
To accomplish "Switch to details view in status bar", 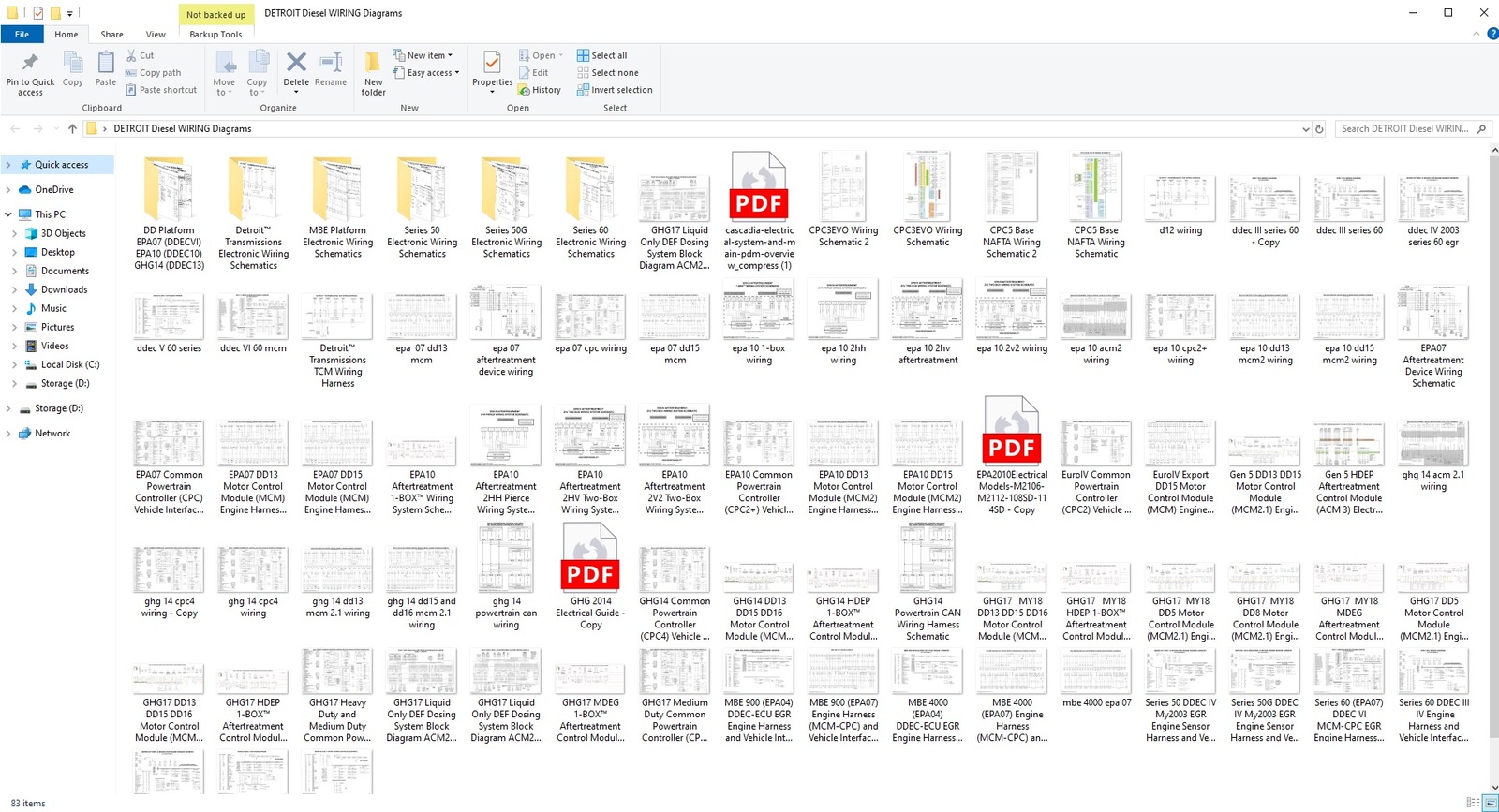I will tap(1473, 803).
